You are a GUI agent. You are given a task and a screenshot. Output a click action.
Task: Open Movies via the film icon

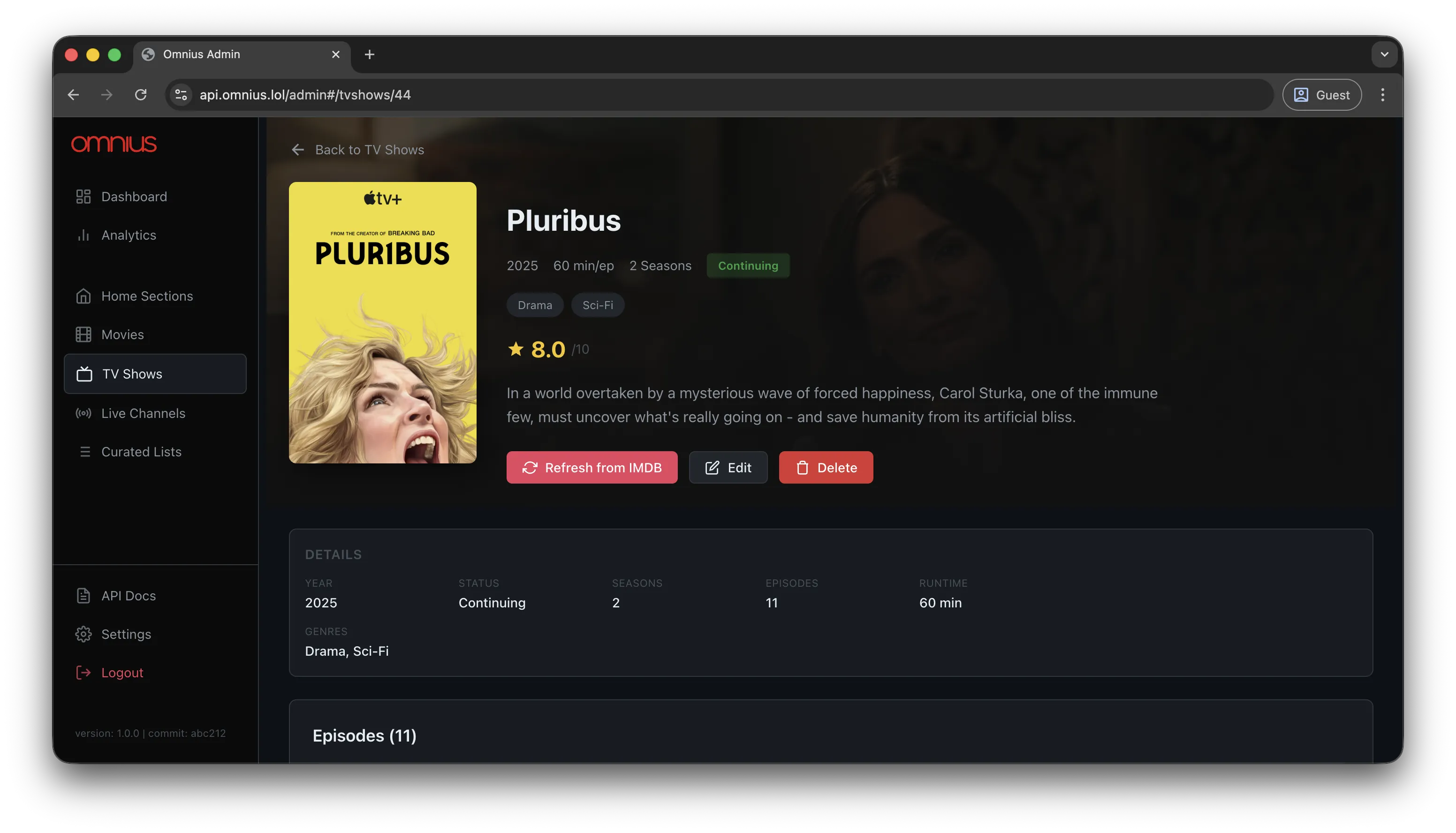[83, 335]
